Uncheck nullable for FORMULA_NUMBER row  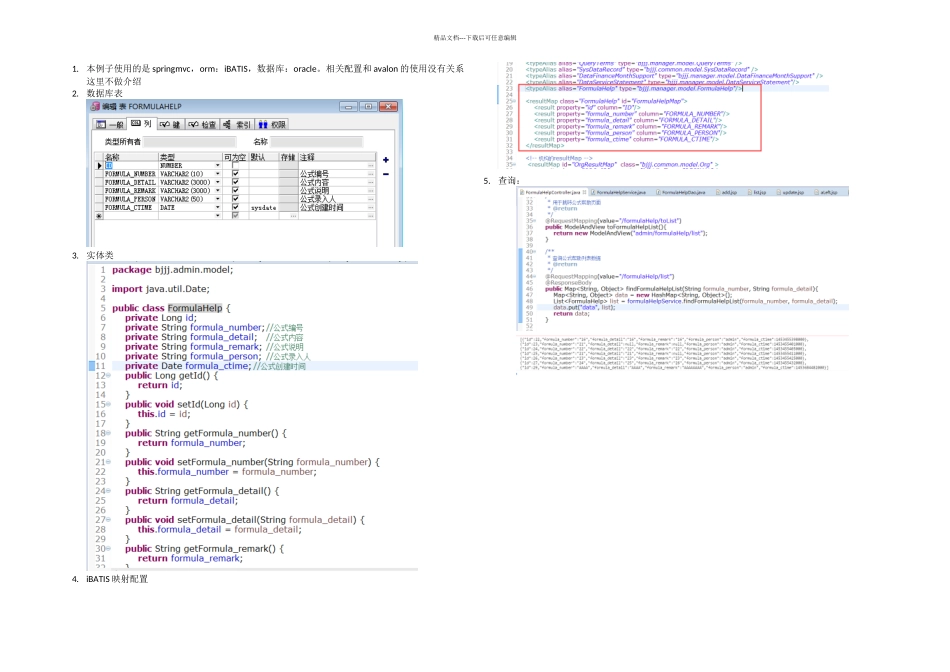[x=236, y=174]
